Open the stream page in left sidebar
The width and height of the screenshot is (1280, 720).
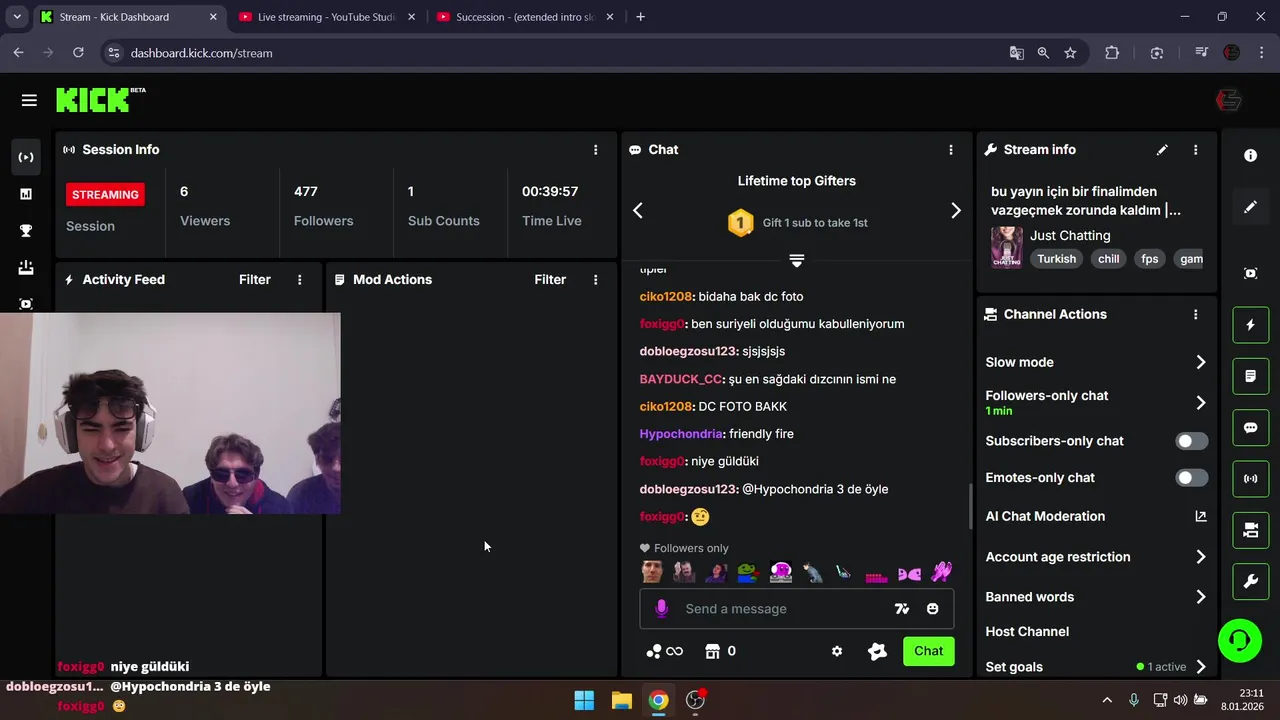pyautogui.click(x=26, y=157)
